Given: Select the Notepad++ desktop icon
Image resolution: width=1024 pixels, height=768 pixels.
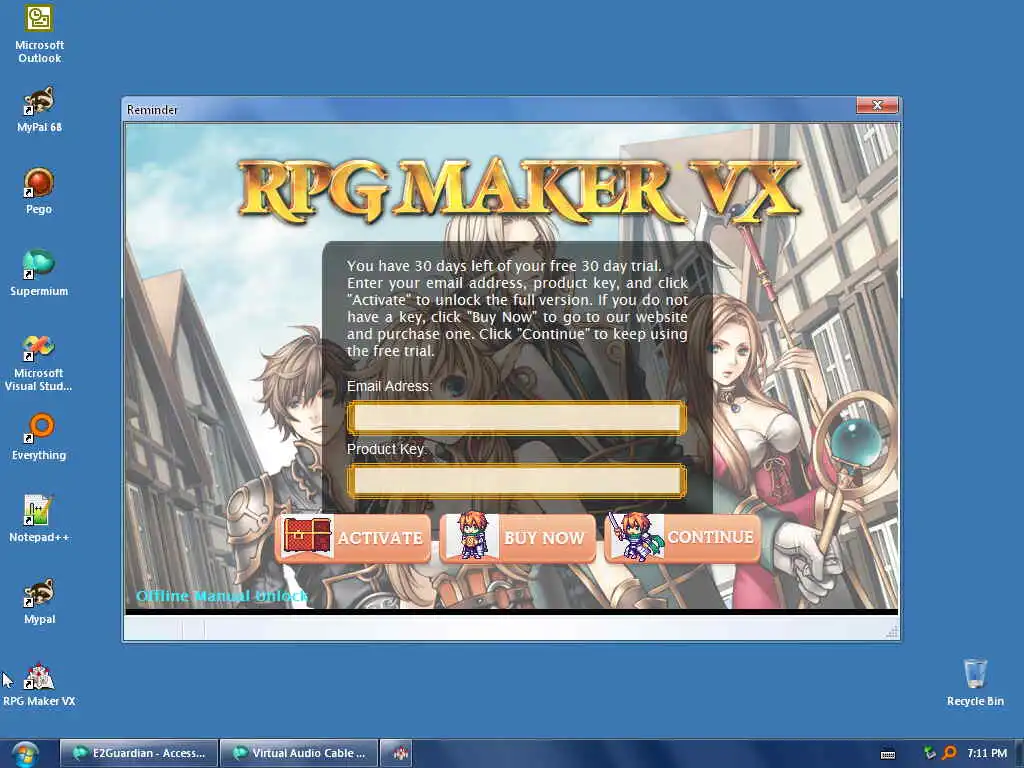Looking at the screenshot, I should (39, 519).
